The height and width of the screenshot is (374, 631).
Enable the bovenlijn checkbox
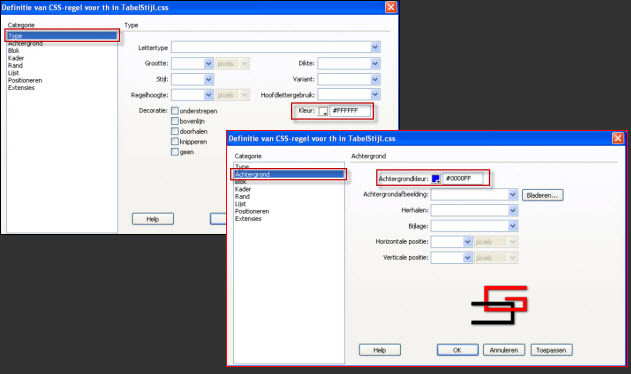click(175, 121)
